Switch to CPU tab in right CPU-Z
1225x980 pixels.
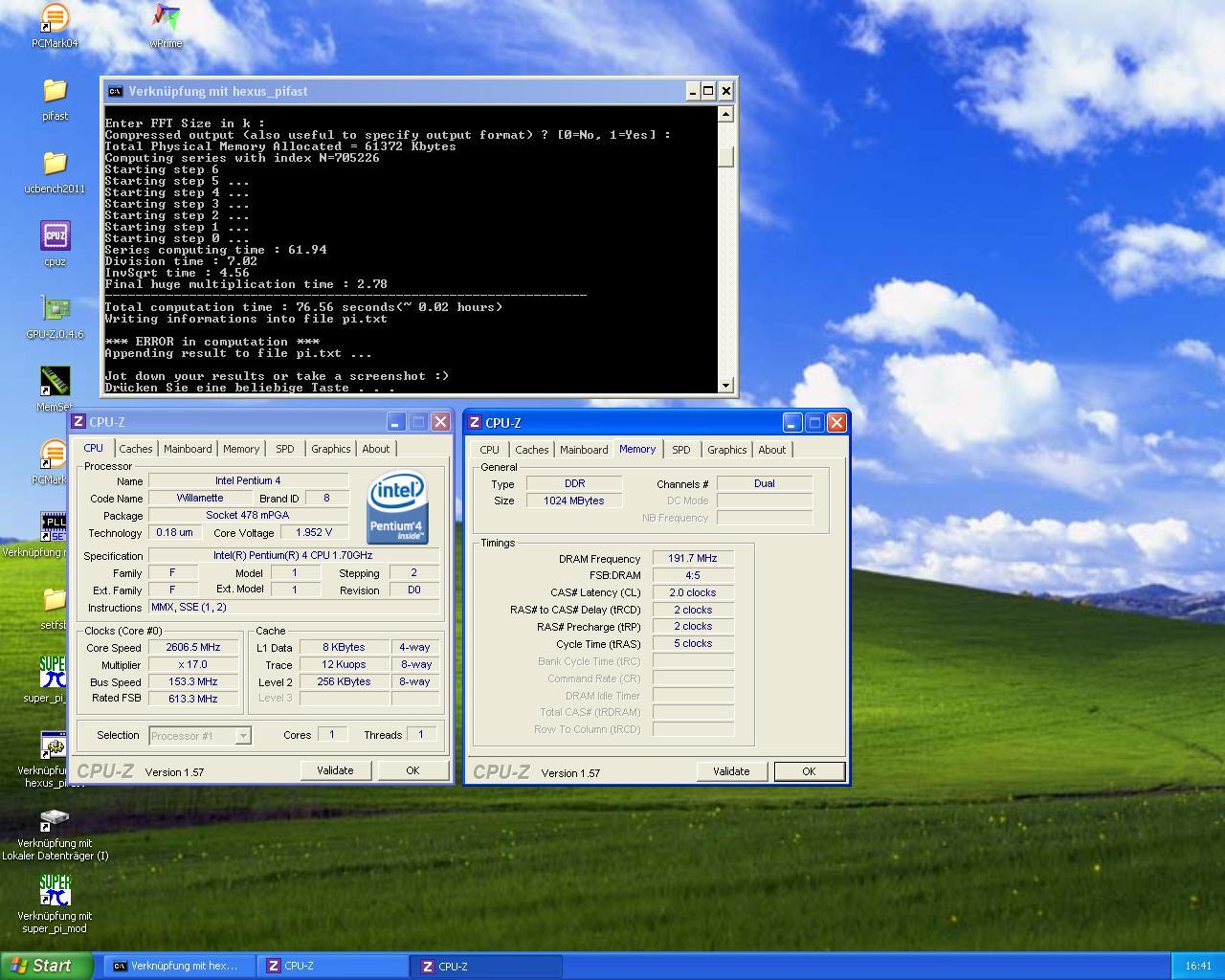click(490, 450)
